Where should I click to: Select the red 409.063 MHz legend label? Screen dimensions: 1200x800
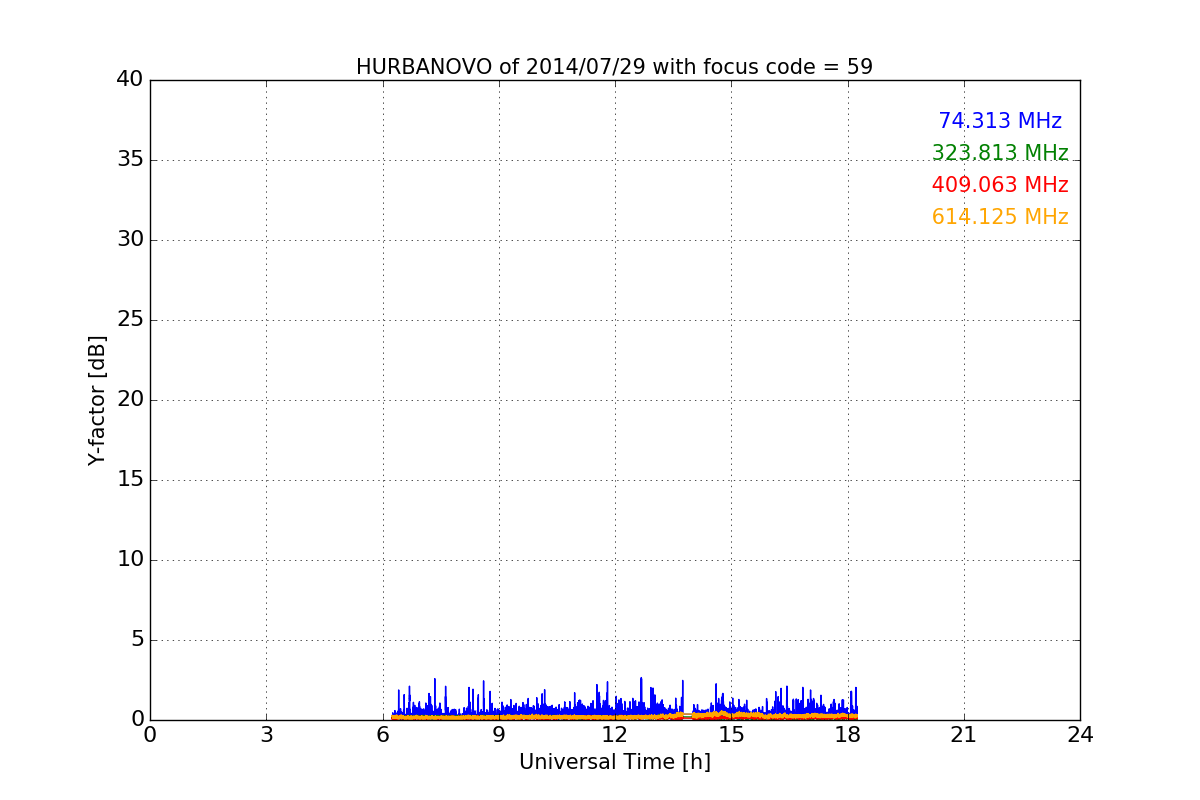point(1000,185)
